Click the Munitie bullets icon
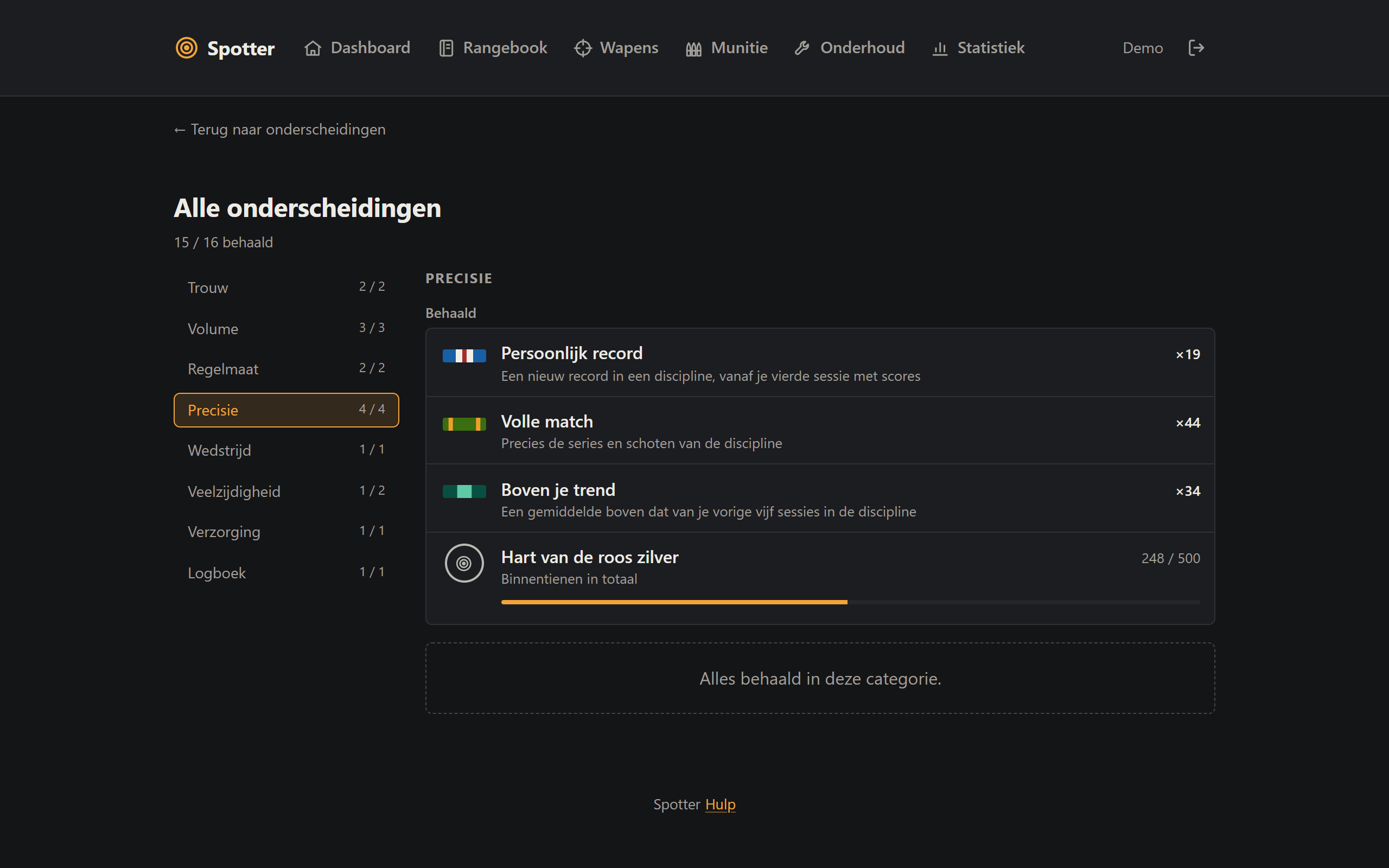 coord(693,49)
